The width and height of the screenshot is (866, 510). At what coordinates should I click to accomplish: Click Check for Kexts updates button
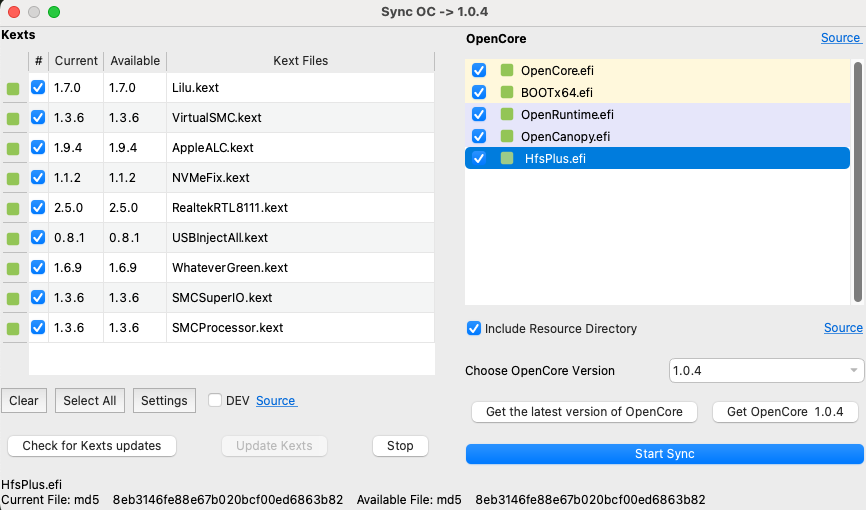tap(92, 446)
